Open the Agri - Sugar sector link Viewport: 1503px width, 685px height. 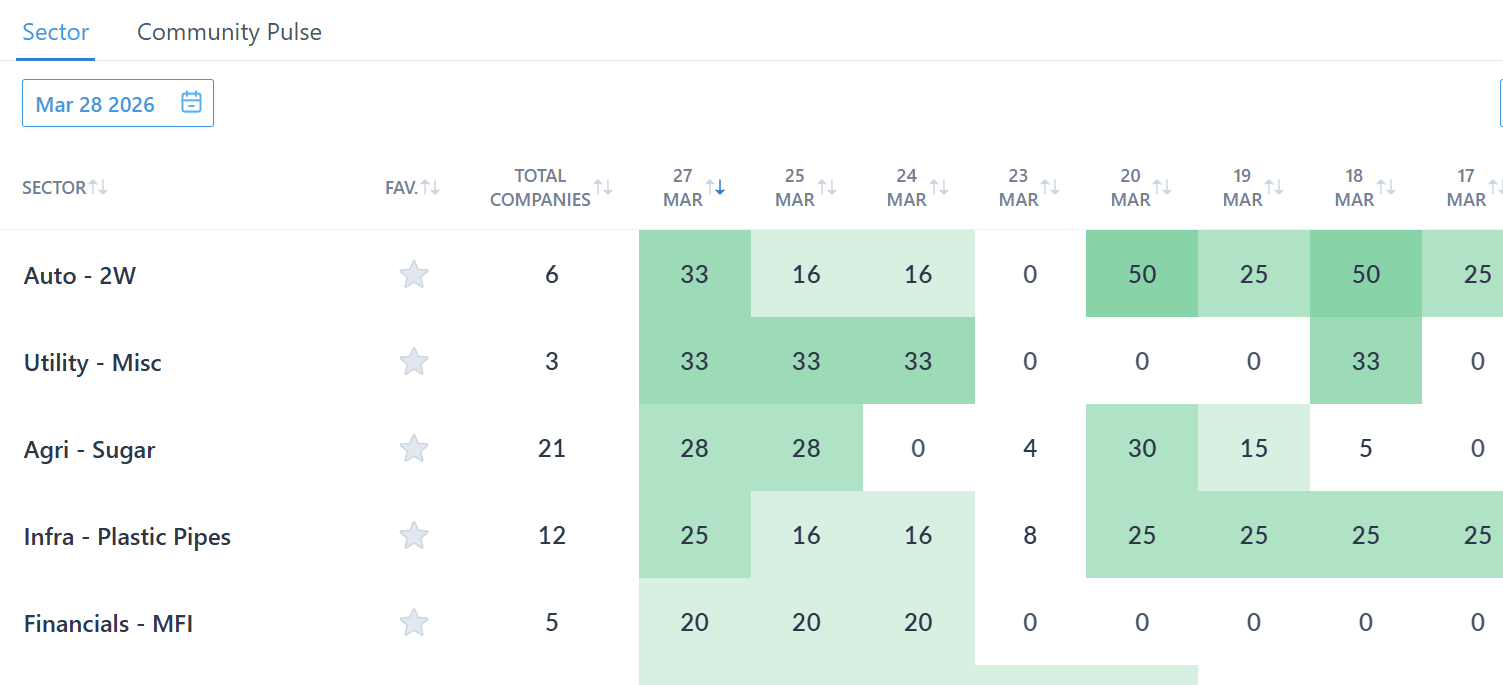point(89,450)
